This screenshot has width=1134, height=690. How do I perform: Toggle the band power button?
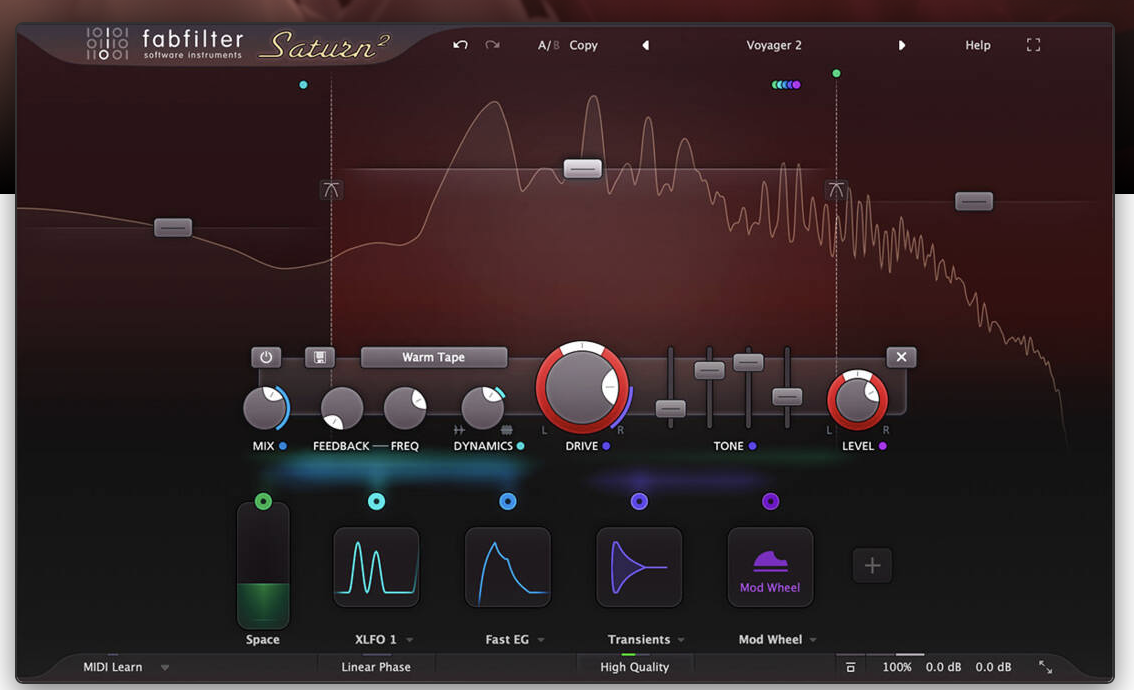[266, 357]
